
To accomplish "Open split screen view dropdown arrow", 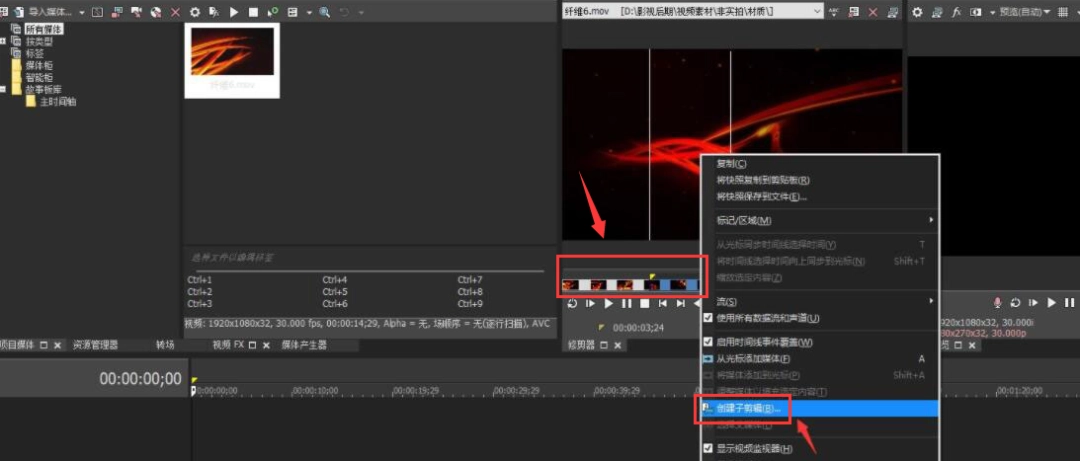I will 992,12.
